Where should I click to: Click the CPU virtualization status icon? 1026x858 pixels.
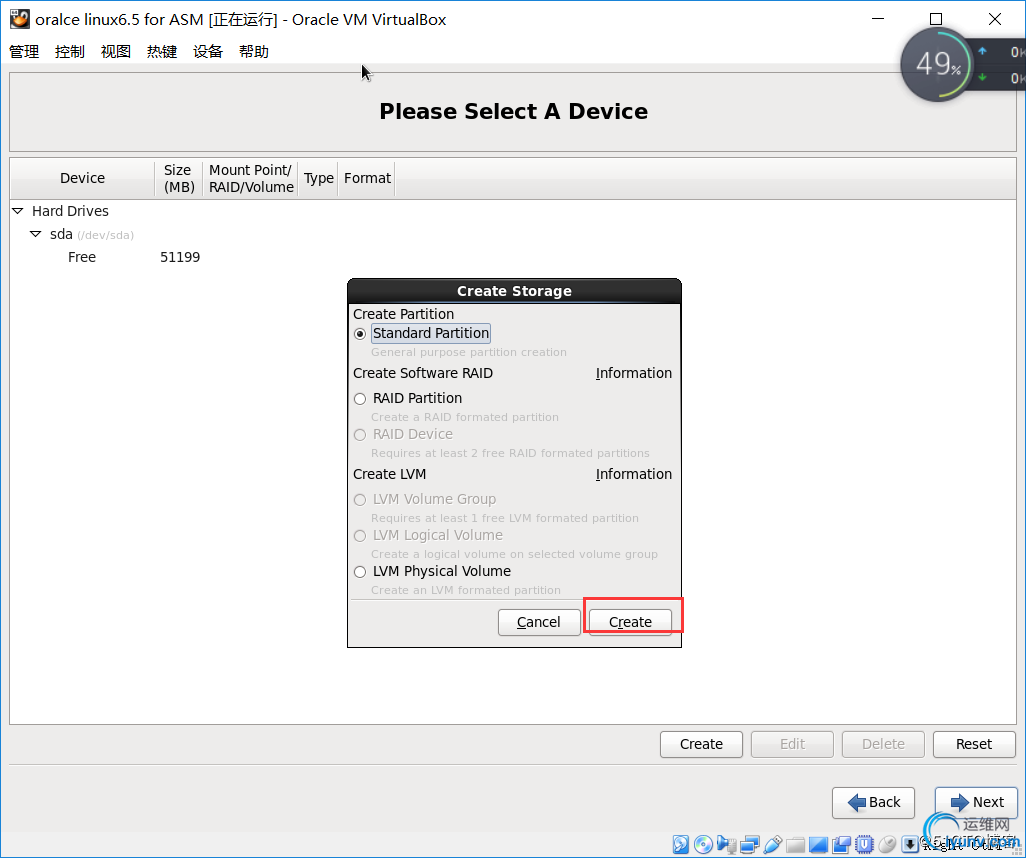coord(864,844)
